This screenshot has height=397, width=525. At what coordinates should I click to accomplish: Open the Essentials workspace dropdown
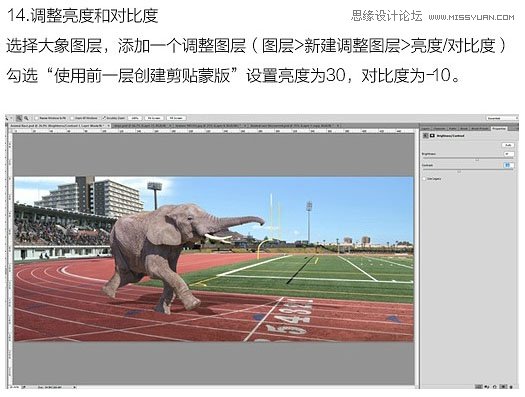click(x=502, y=118)
